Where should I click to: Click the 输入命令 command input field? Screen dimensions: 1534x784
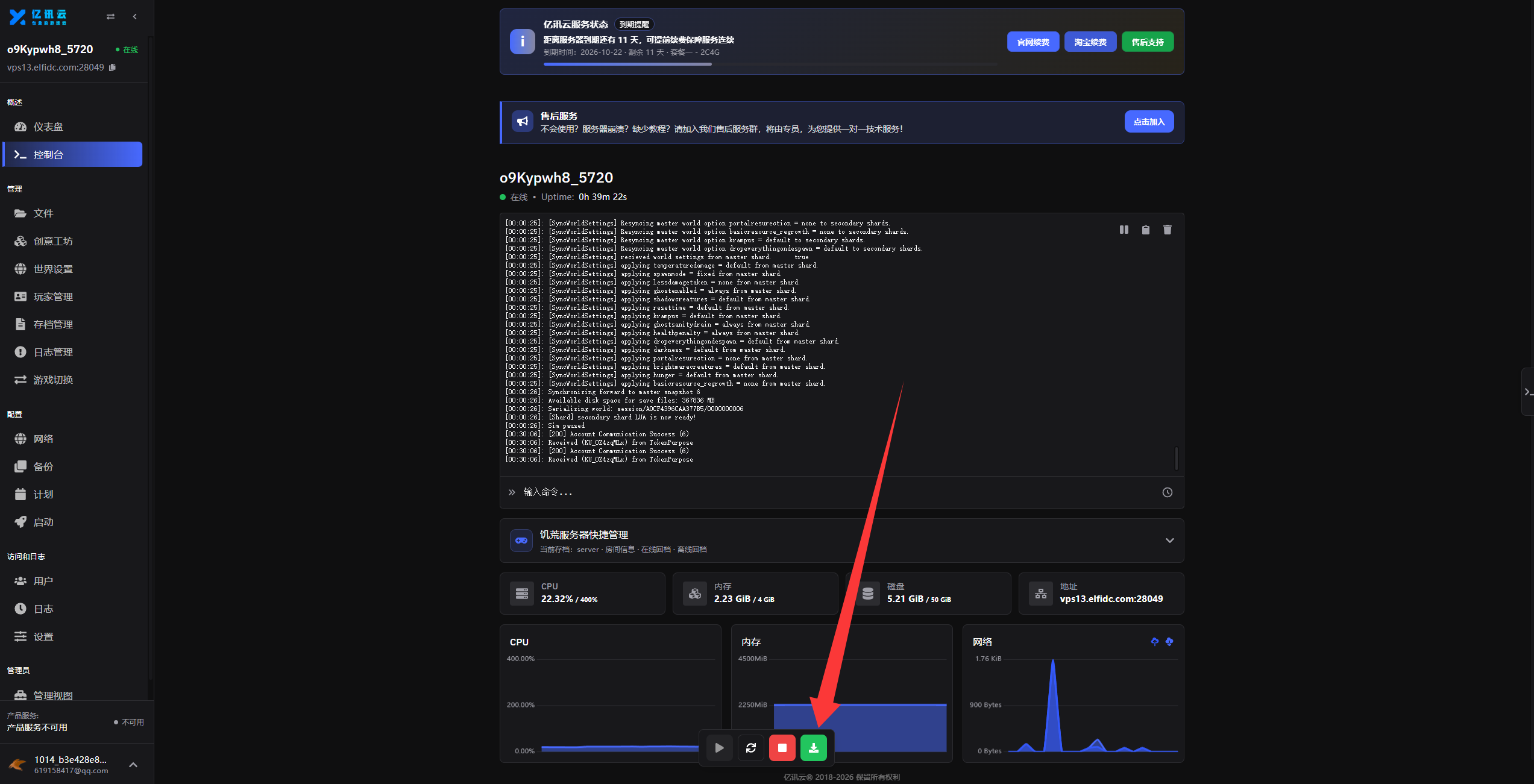tap(838, 492)
